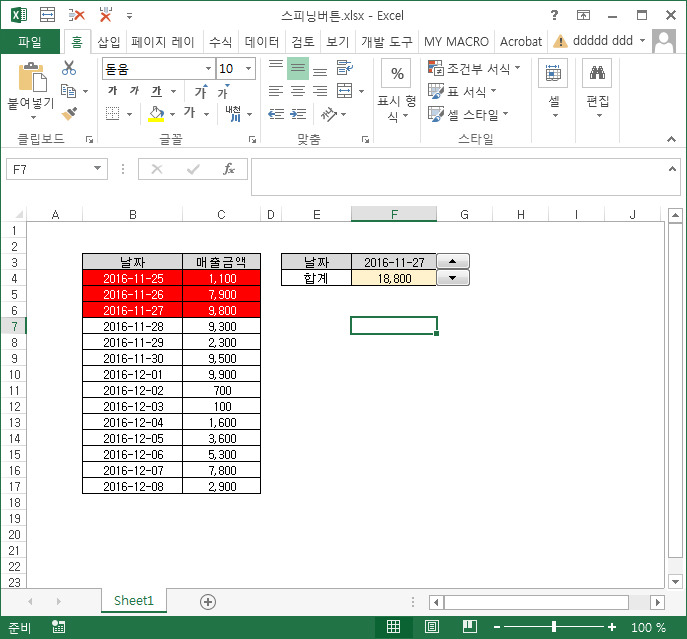Align text right

pyautogui.click(x=320, y=91)
